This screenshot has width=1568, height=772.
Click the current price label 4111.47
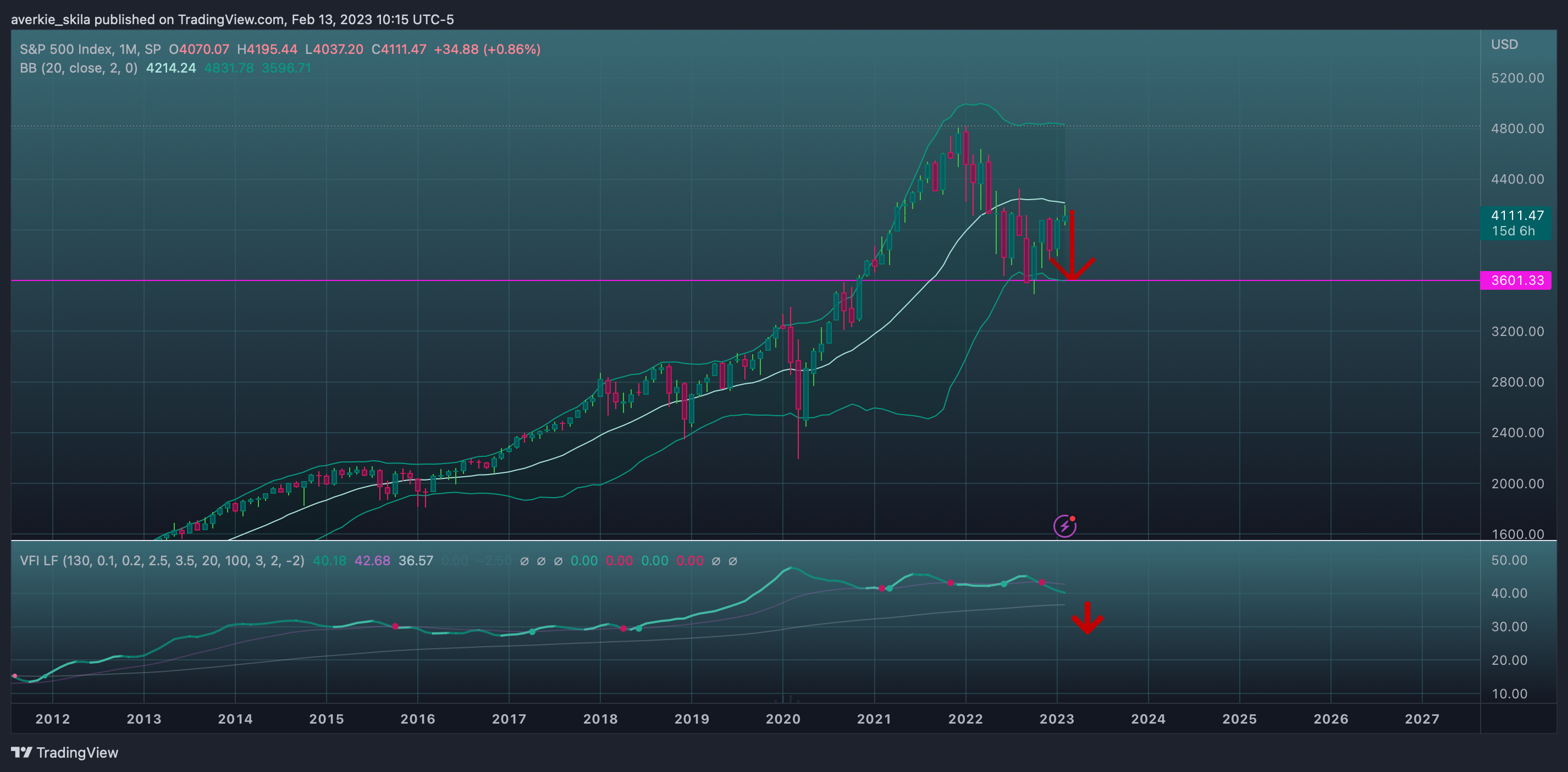[1517, 216]
